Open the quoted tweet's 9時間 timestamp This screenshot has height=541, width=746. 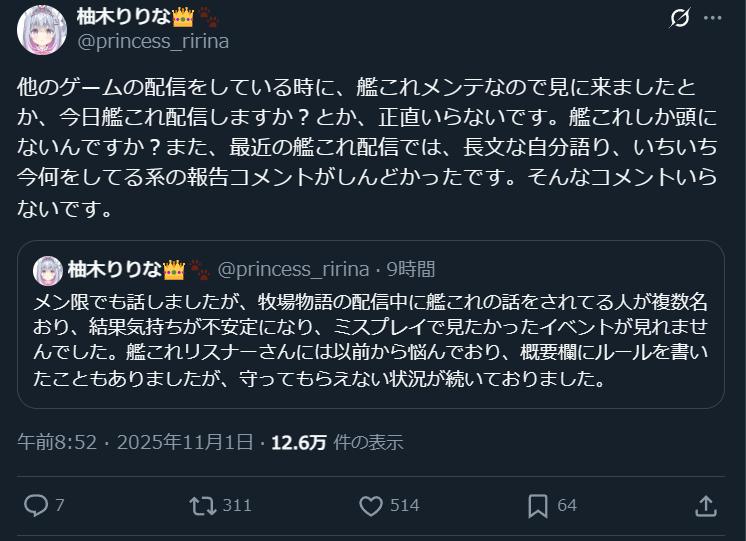point(410,270)
